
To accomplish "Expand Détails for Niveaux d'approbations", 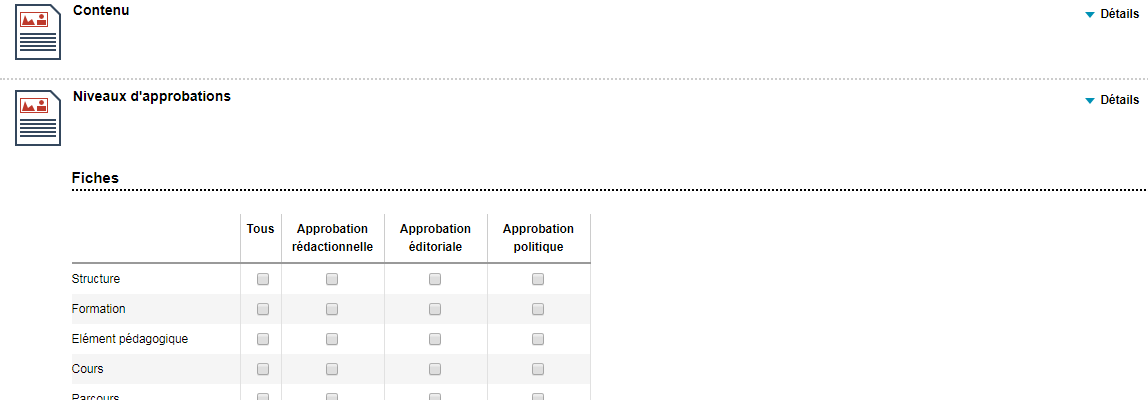I will (1111, 100).
